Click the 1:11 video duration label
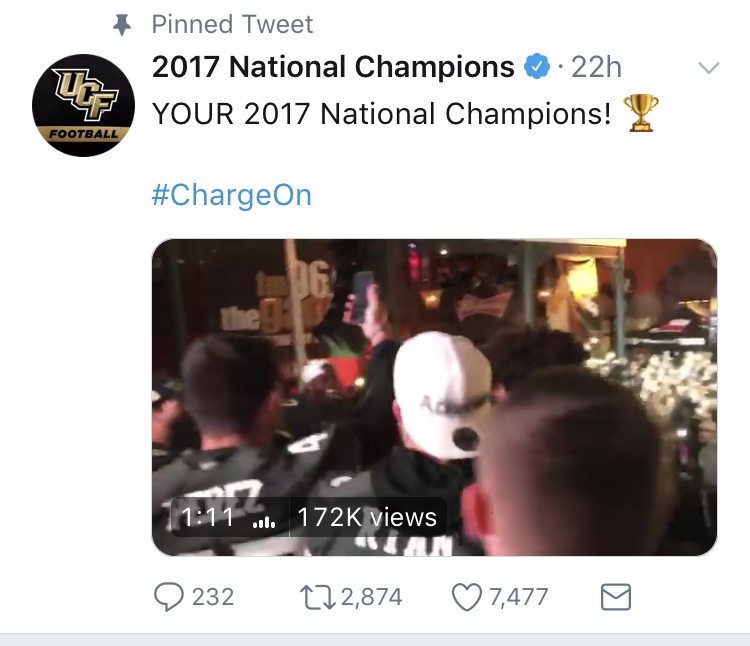Screen dimensions: 750x646 207,517
